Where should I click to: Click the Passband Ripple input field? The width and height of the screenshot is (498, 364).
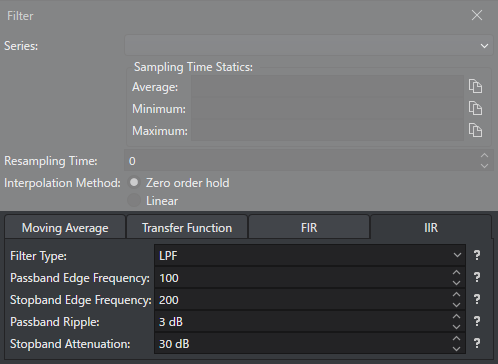point(303,322)
